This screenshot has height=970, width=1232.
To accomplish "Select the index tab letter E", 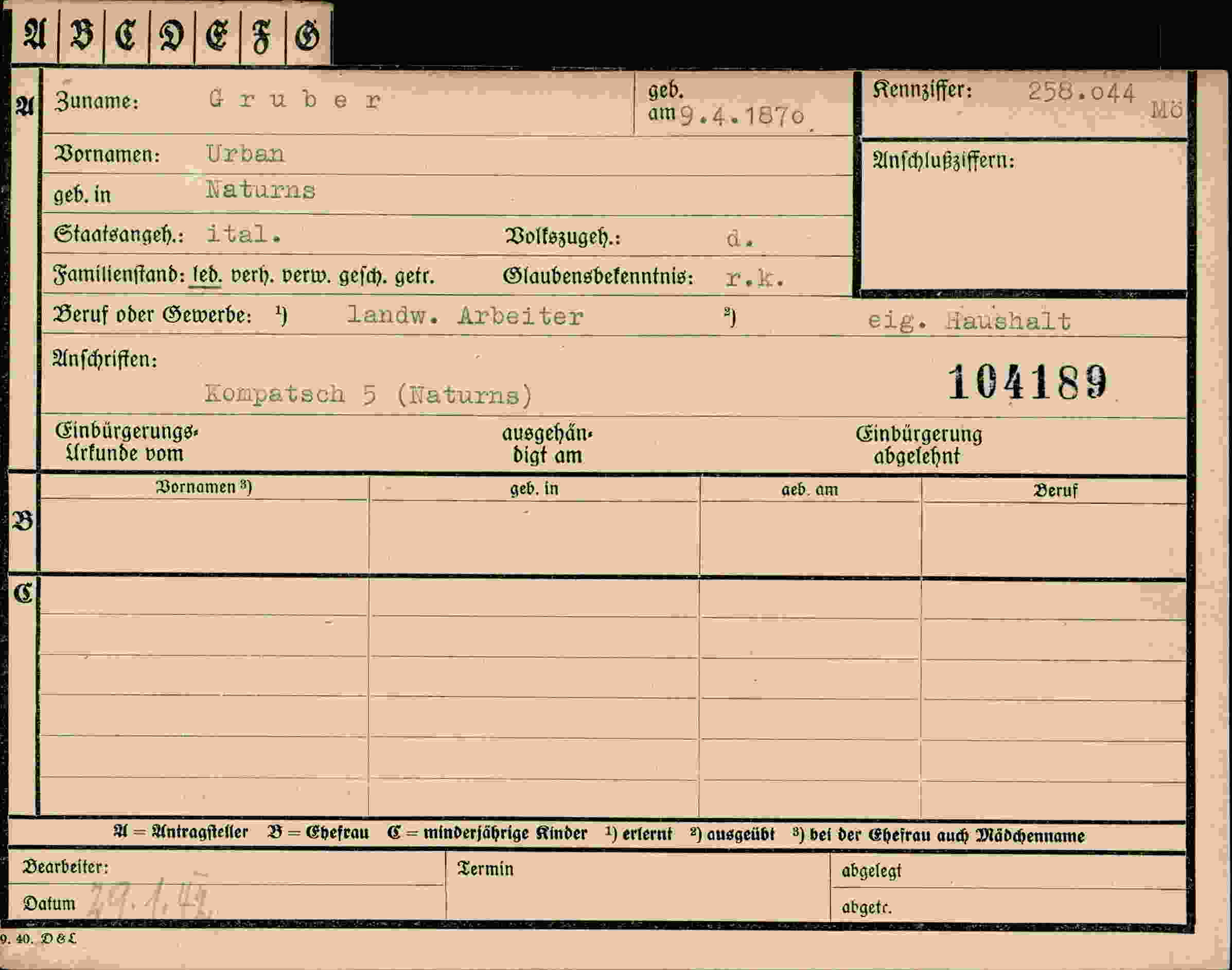I will pyautogui.click(x=216, y=36).
